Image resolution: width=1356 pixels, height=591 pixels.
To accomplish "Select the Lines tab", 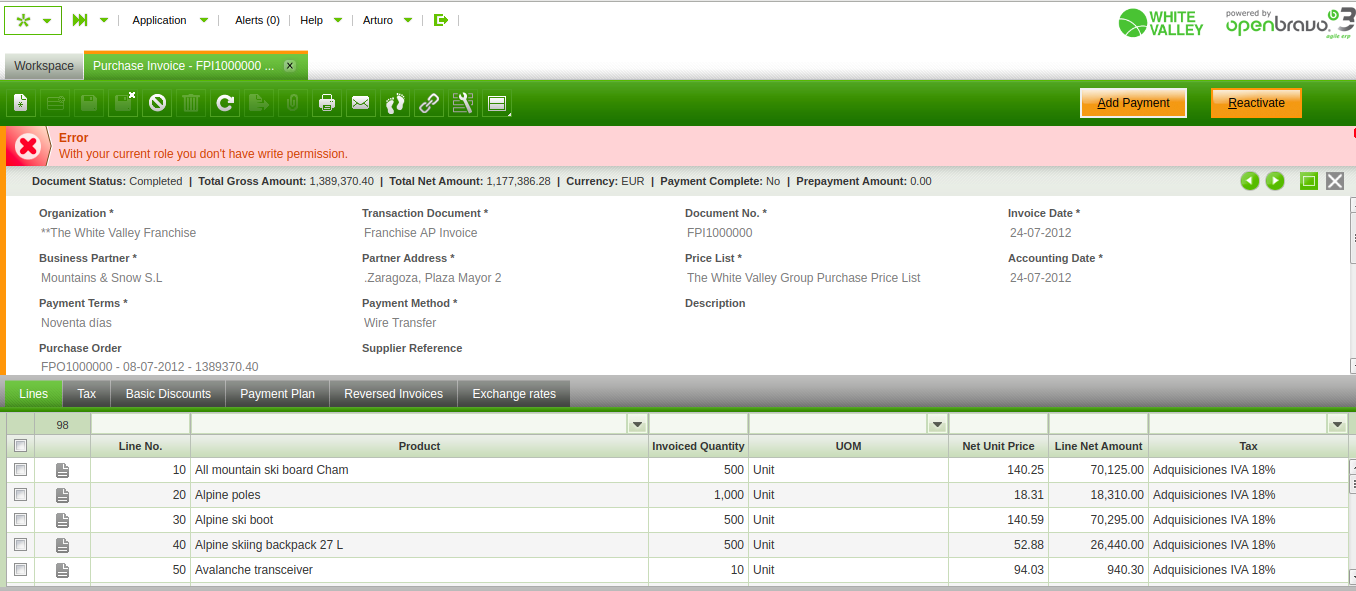I will pos(33,394).
